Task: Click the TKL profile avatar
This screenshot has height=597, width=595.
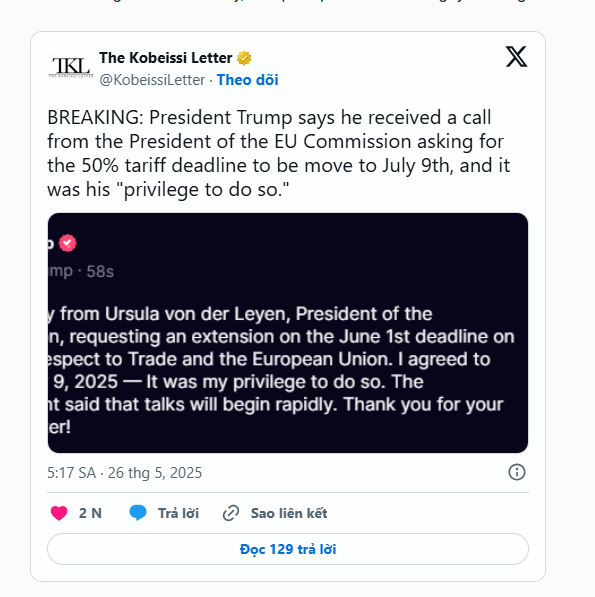Action: 71,68
